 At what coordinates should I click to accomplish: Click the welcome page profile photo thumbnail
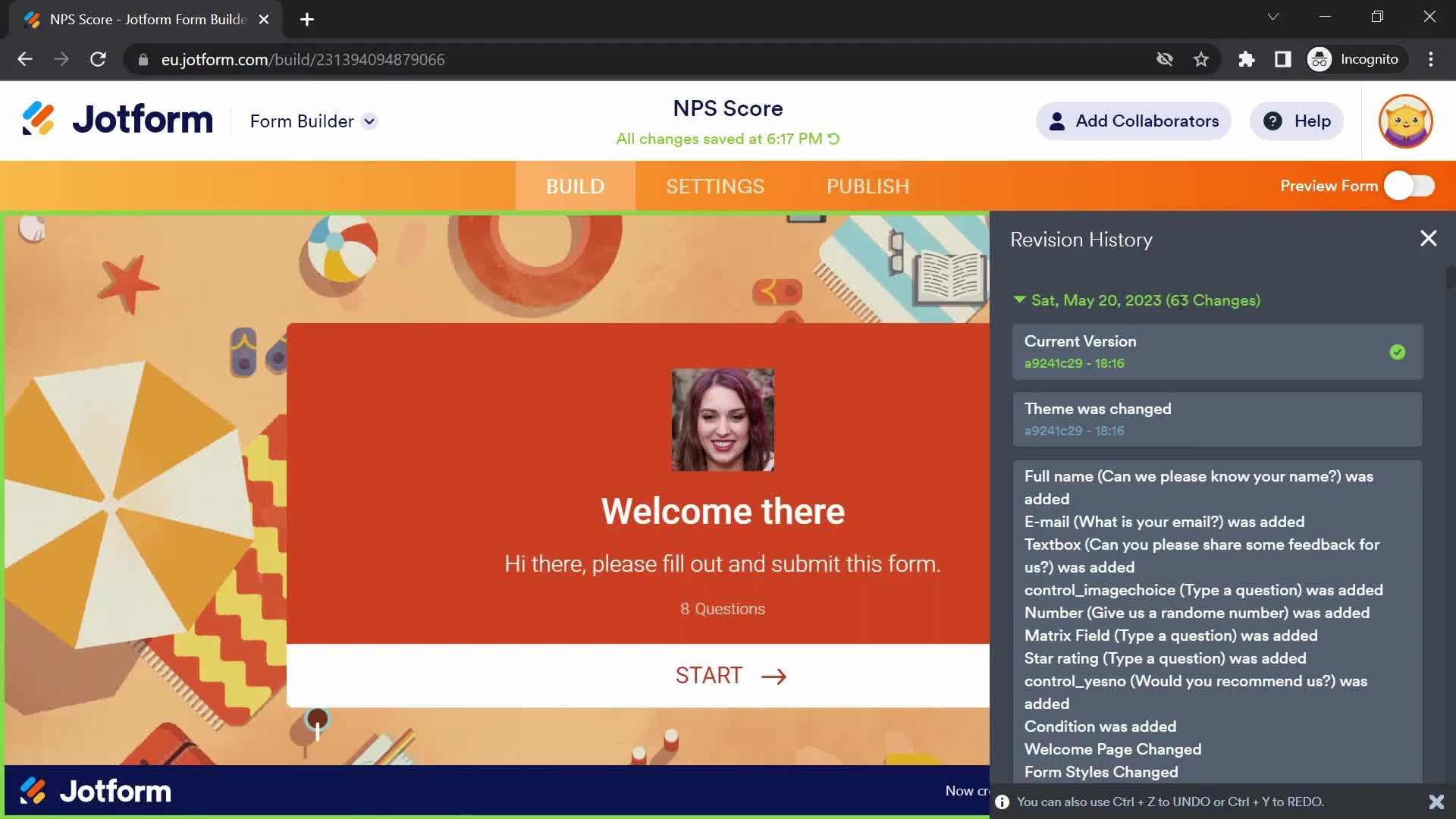[x=722, y=419]
